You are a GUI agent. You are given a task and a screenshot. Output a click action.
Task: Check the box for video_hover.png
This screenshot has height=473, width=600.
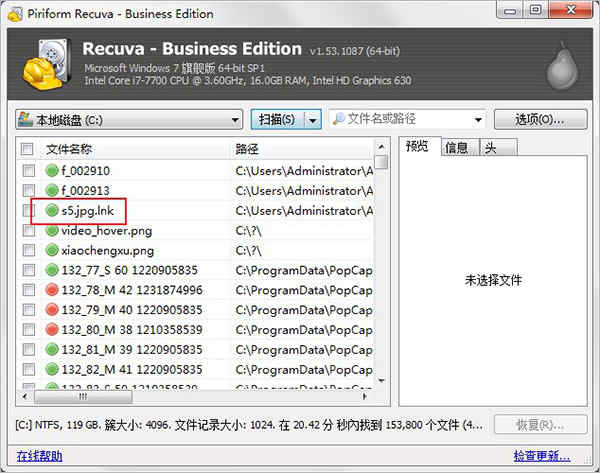(29, 230)
